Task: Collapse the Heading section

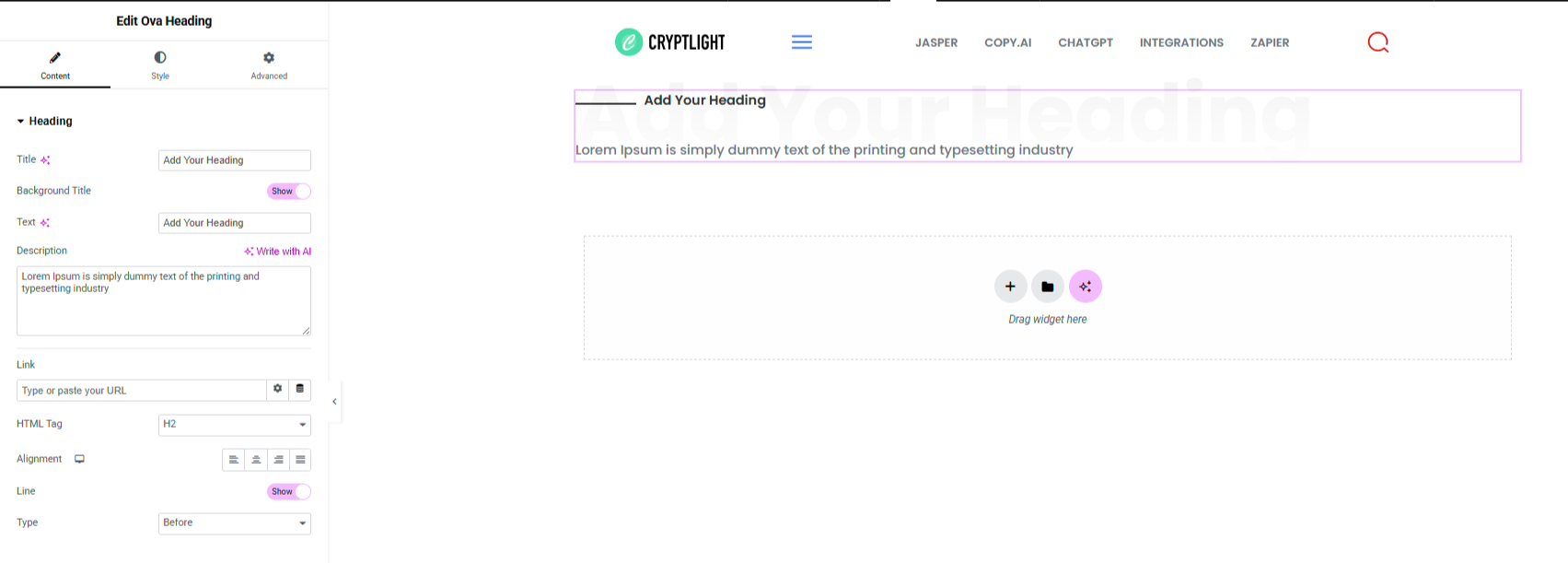Action: pos(44,121)
